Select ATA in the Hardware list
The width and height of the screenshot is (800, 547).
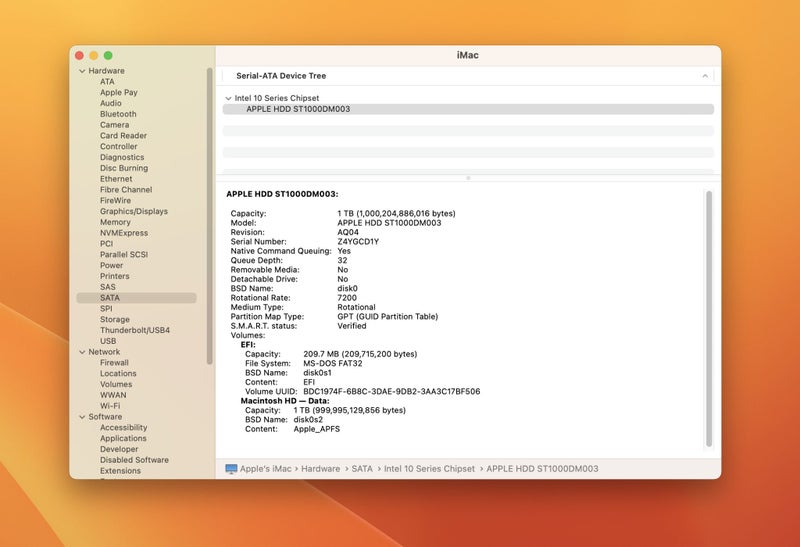tap(107, 82)
